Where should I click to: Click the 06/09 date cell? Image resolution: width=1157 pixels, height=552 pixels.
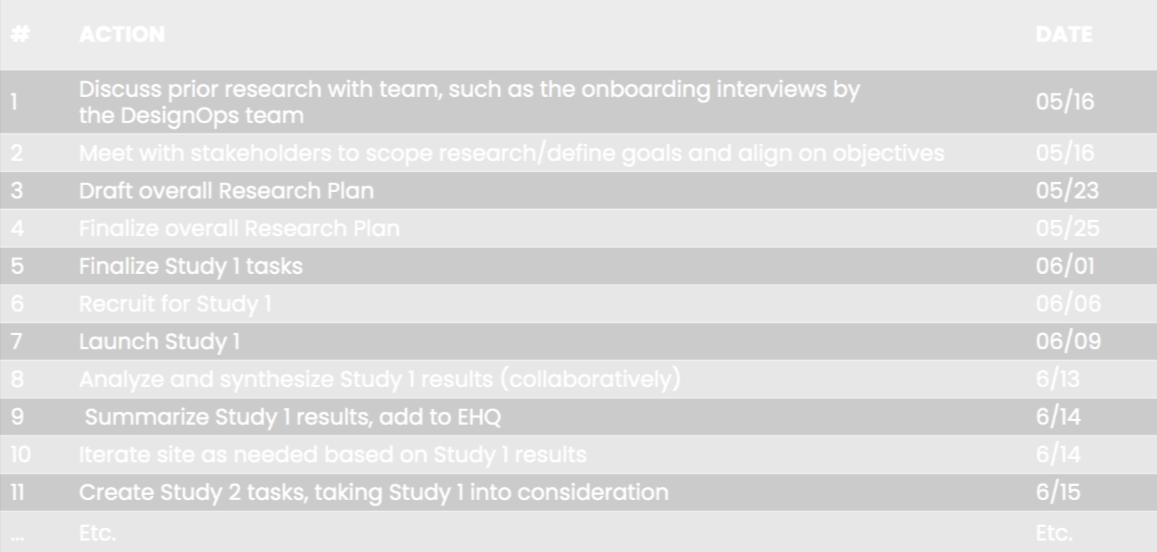(x=1067, y=341)
